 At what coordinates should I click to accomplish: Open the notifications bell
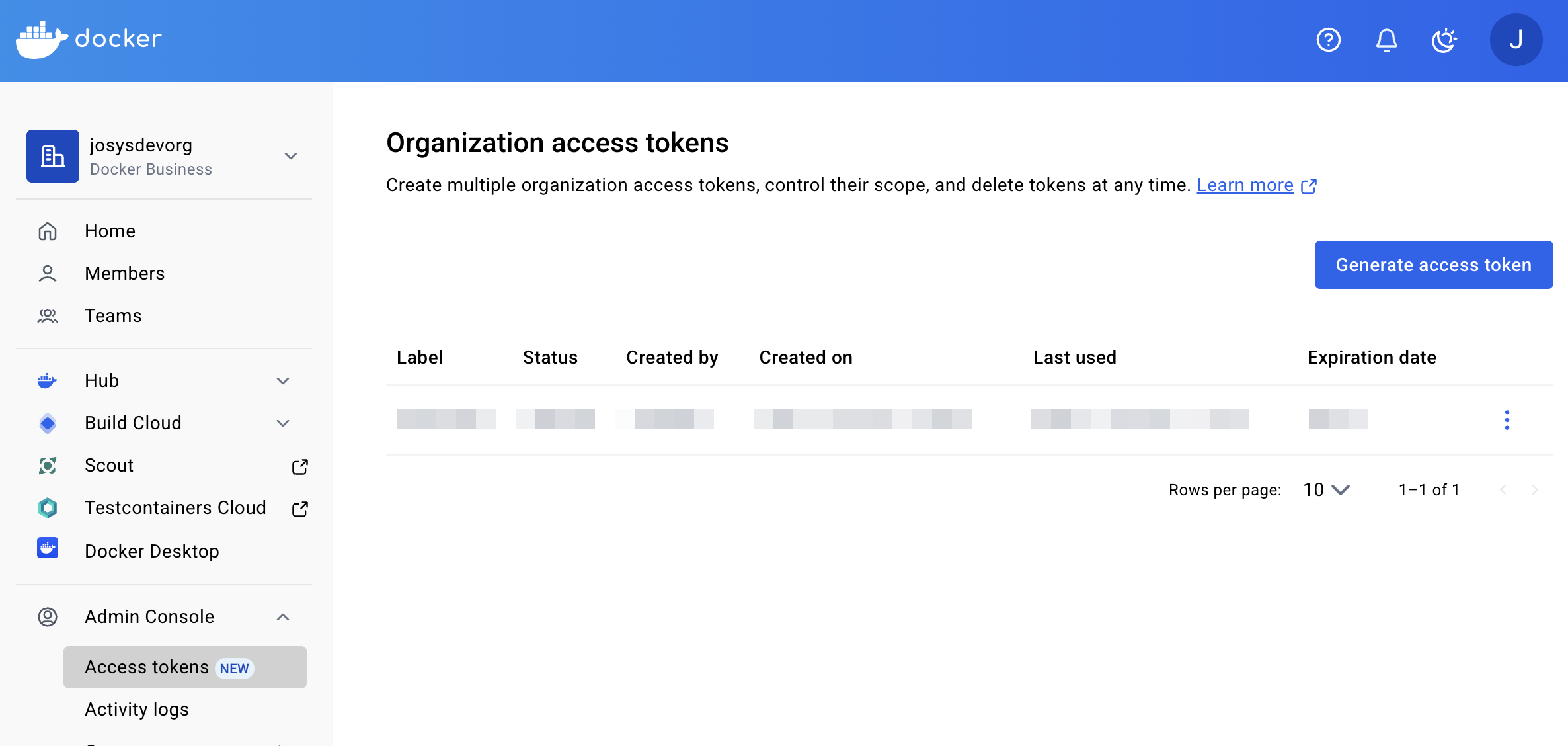click(x=1386, y=40)
